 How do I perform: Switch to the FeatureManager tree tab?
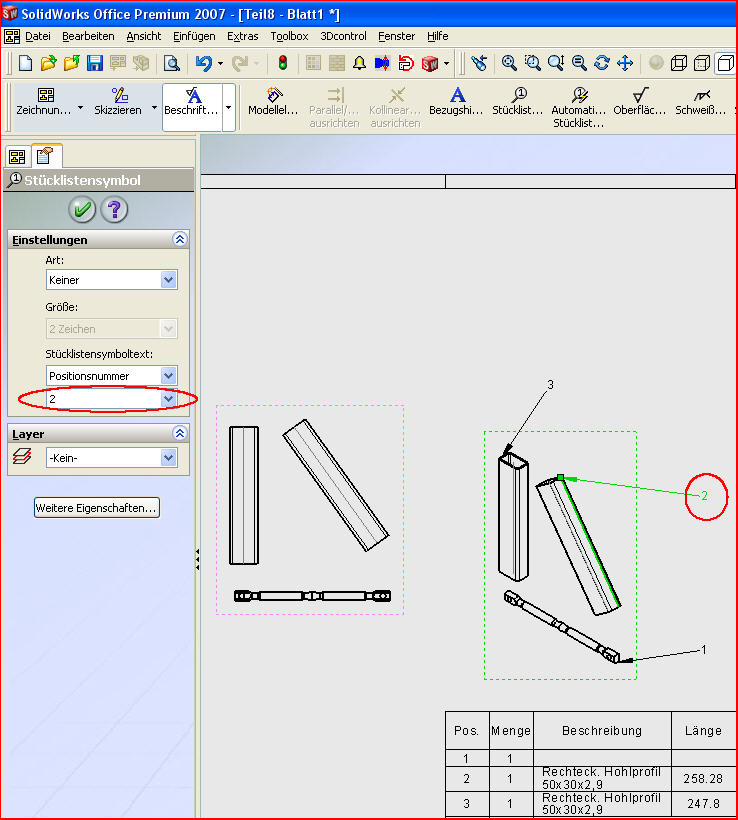(x=17, y=156)
